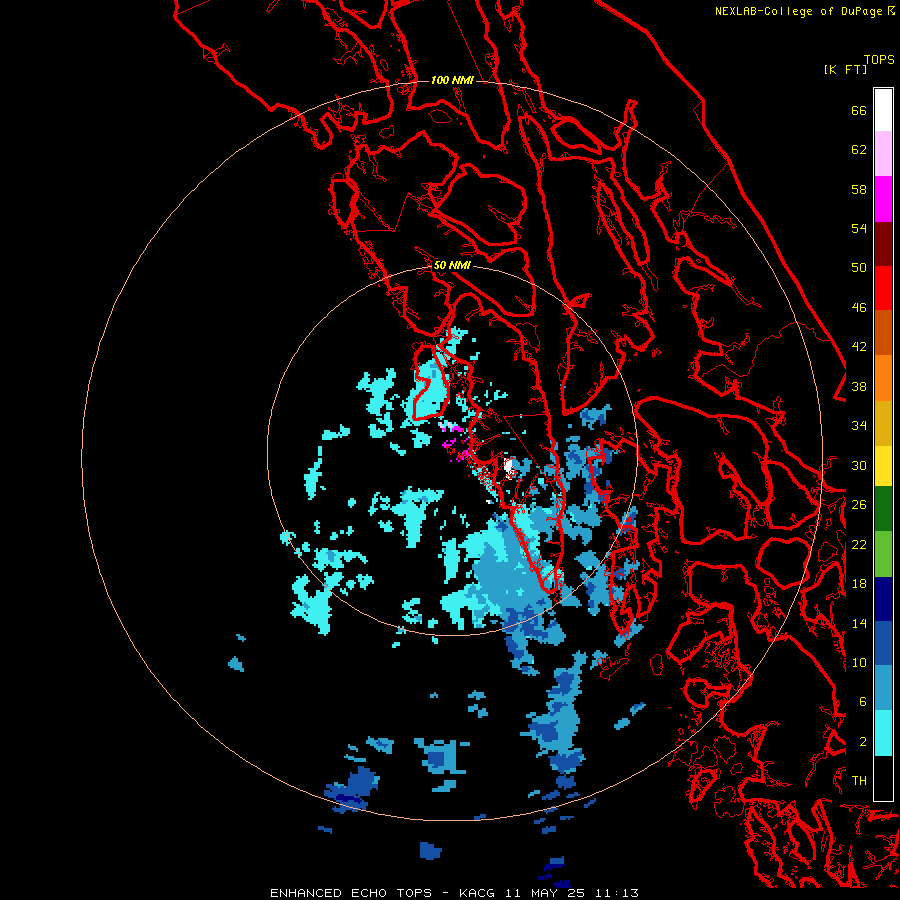Image resolution: width=900 pixels, height=900 pixels.
Task: Click the yellow 34 kft legend swatch
Action: 883,466
